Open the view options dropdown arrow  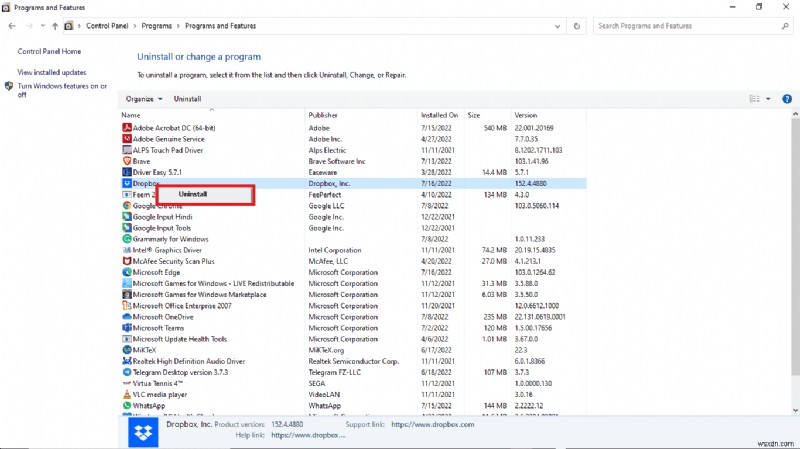point(768,99)
